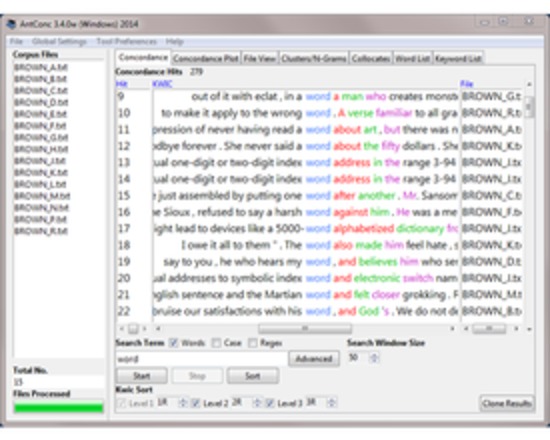Select BROWN_E.txt in Corpus Files
Screen dimensions: 550x440
click(40, 114)
